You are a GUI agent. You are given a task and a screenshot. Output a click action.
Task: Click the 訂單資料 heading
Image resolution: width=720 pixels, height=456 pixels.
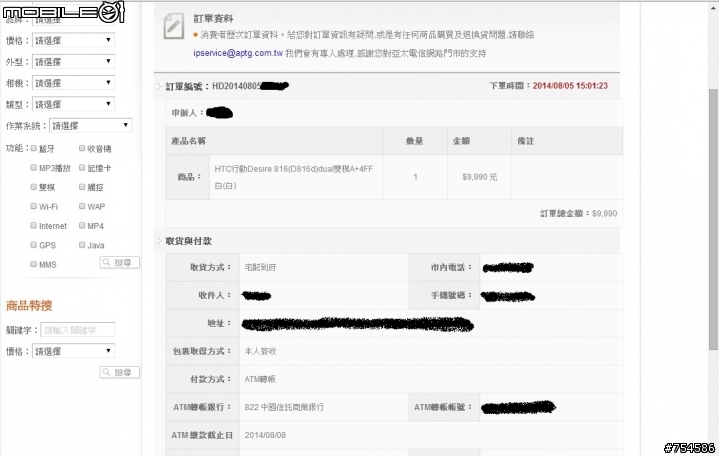point(213,19)
